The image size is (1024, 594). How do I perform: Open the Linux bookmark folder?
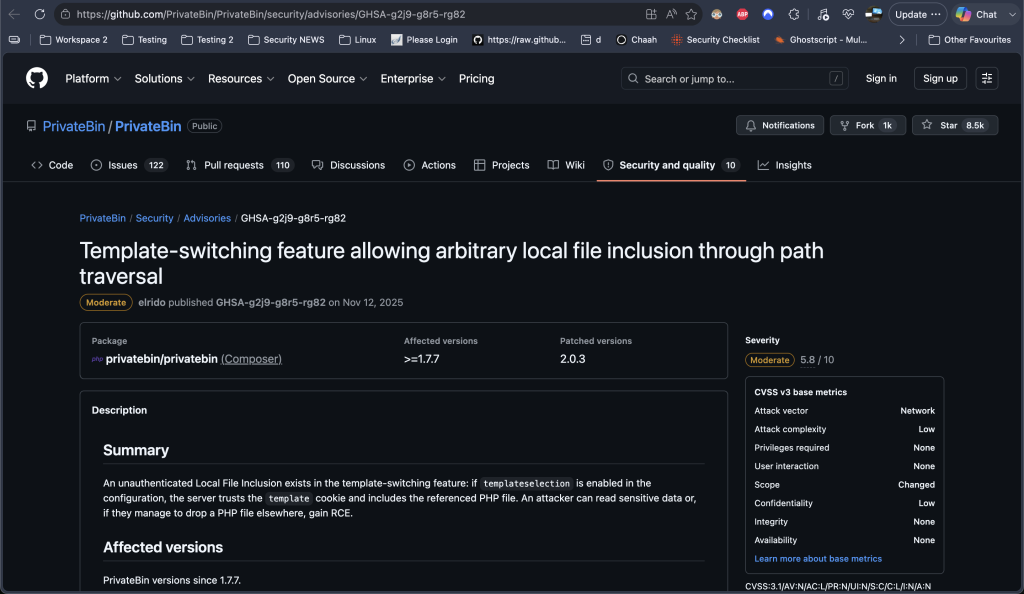click(358, 40)
